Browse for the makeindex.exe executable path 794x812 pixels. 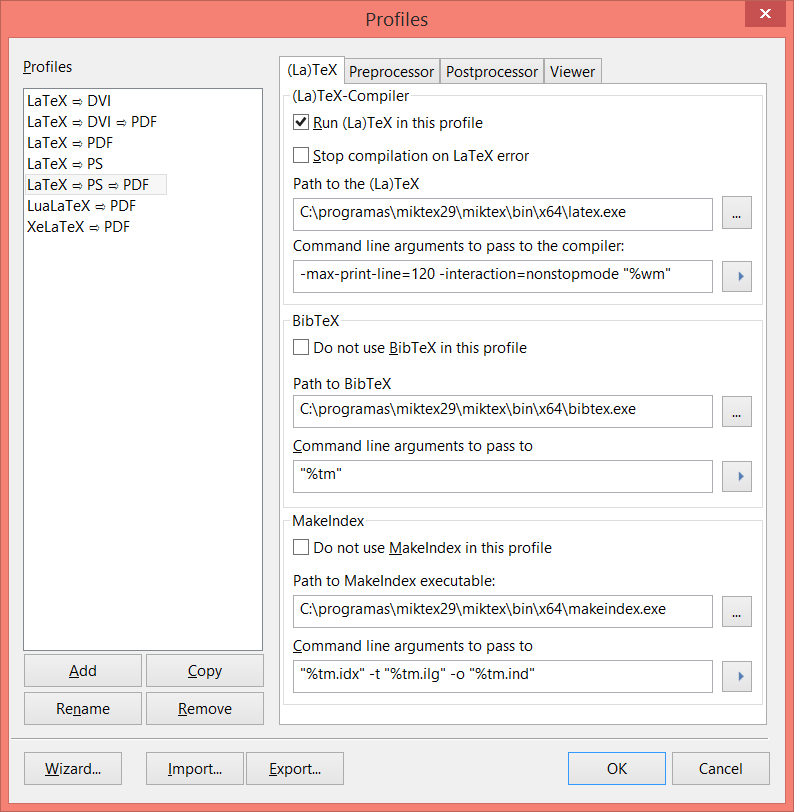coord(736,611)
